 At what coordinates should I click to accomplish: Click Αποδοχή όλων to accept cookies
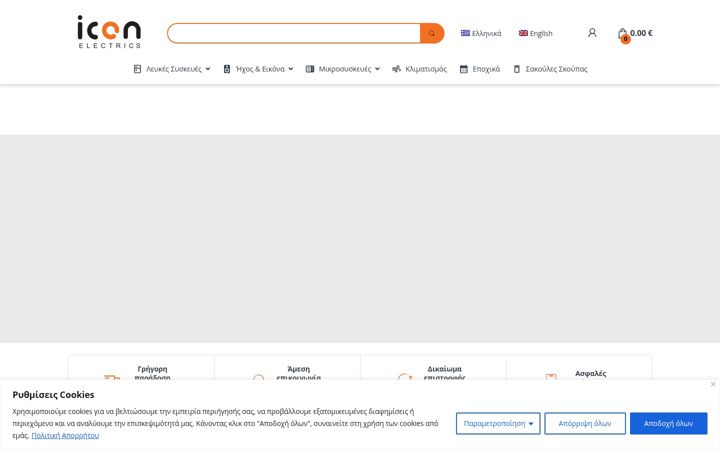point(668,423)
